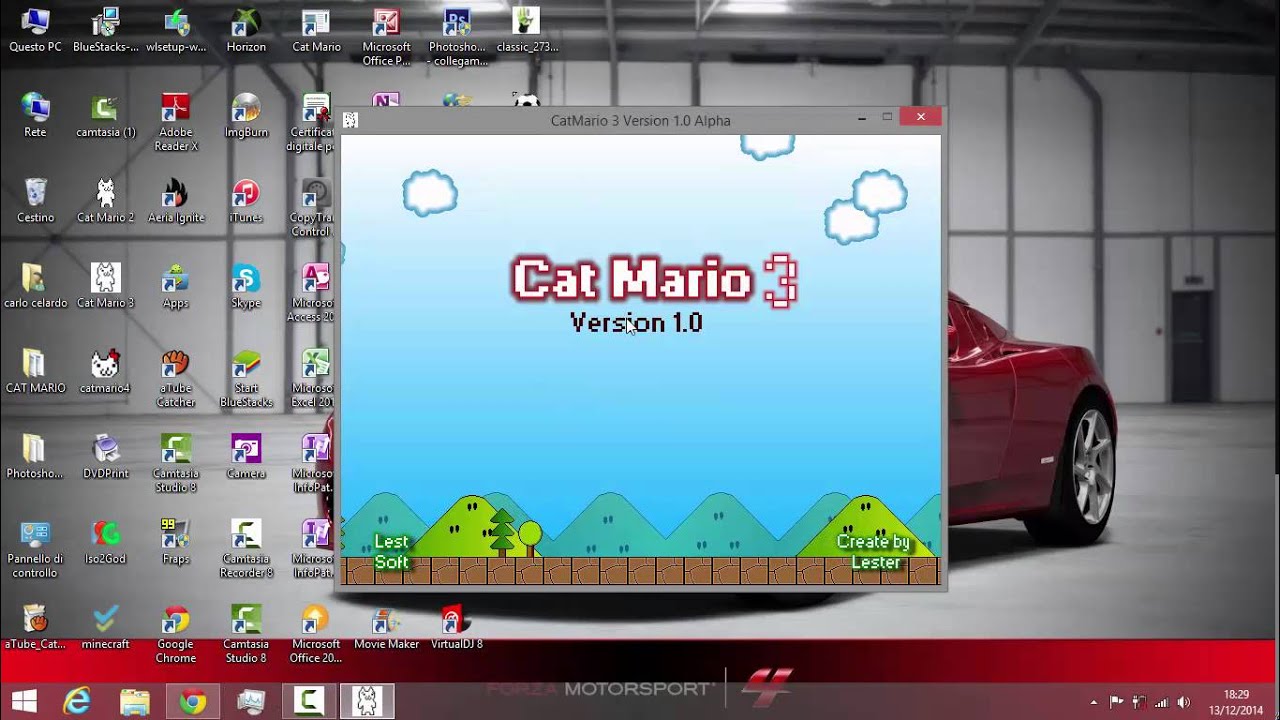Image resolution: width=1280 pixels, height=720 pixels.
Task: Launch the ImgBurn desktop shortcut
Action: pos(246,115)
